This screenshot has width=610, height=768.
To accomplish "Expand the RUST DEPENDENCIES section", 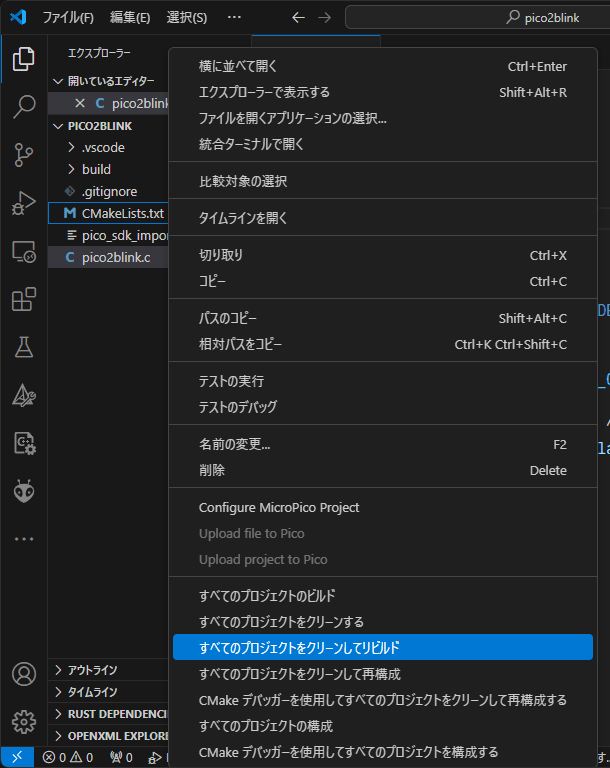I will click(x=108, y=714).
